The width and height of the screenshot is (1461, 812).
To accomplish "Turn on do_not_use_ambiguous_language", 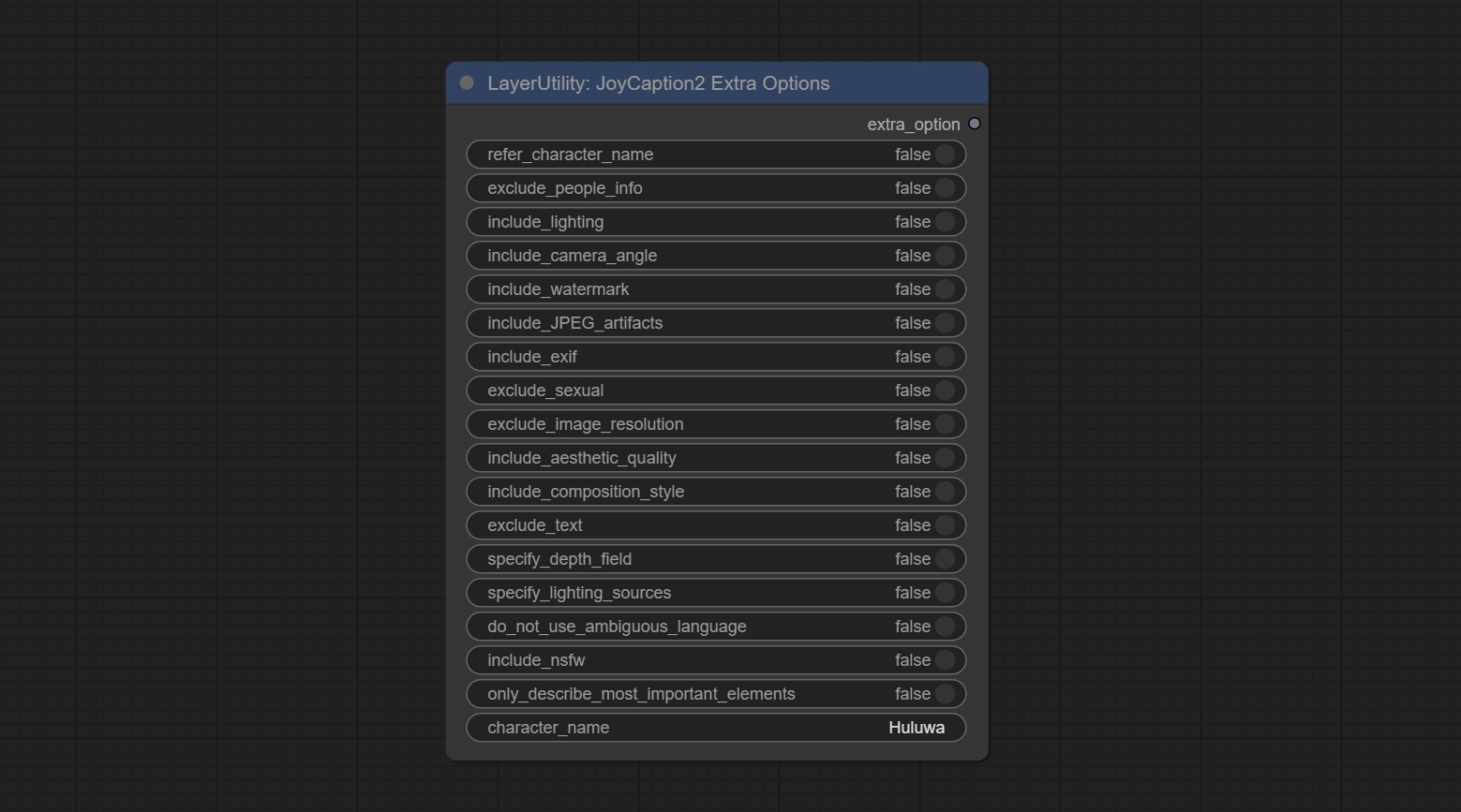I will [716, 627].
